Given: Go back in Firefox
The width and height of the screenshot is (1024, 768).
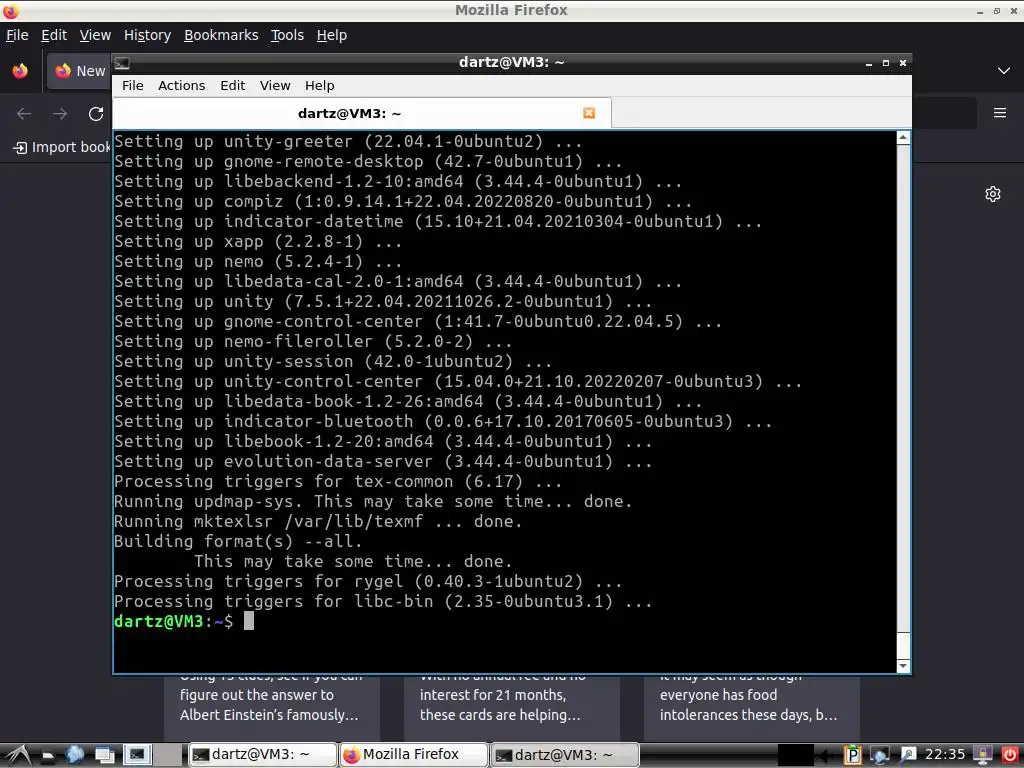Looking at the screenshot, I should pos(24,114).
